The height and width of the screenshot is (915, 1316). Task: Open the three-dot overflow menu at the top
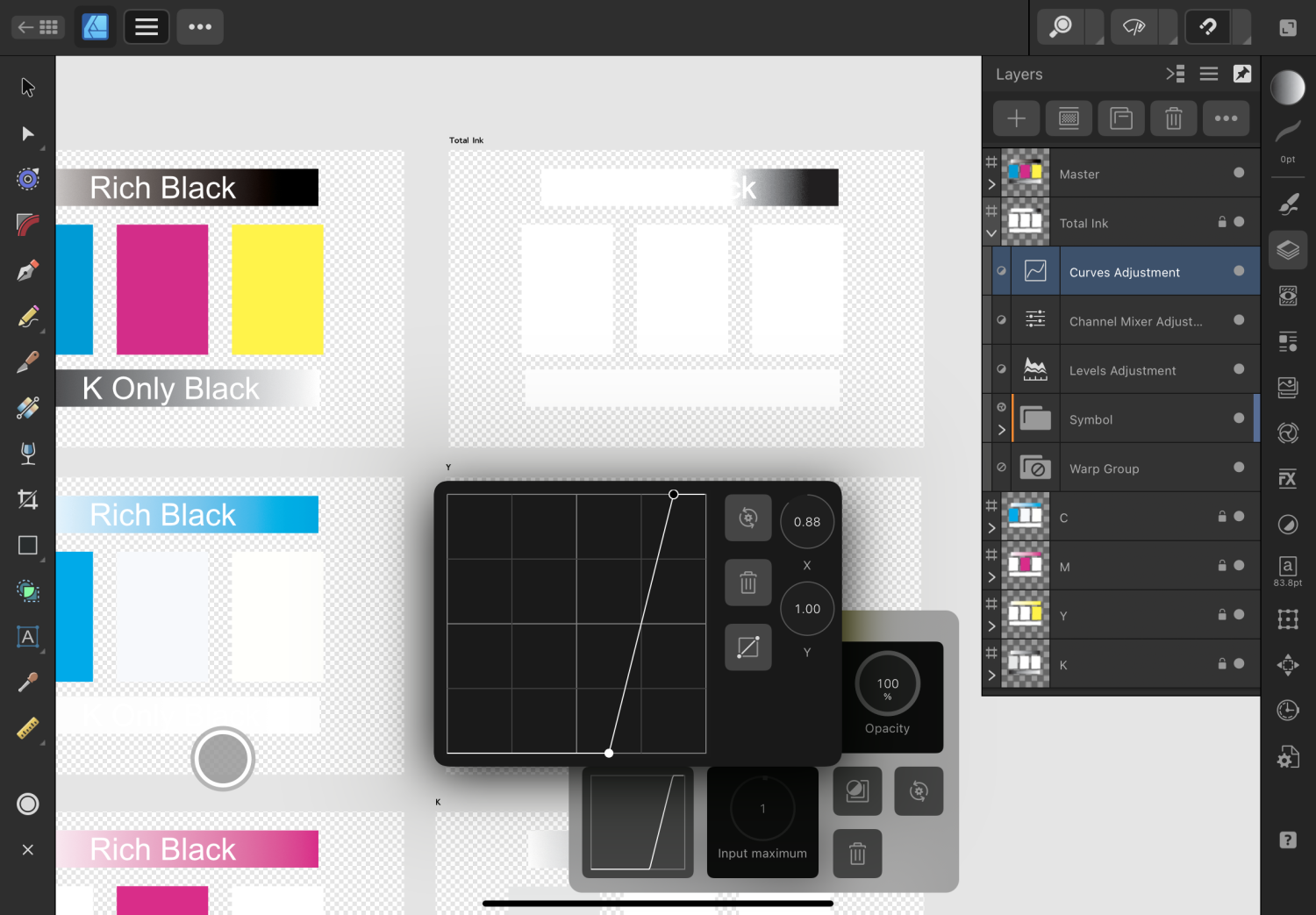pos(200,26)
